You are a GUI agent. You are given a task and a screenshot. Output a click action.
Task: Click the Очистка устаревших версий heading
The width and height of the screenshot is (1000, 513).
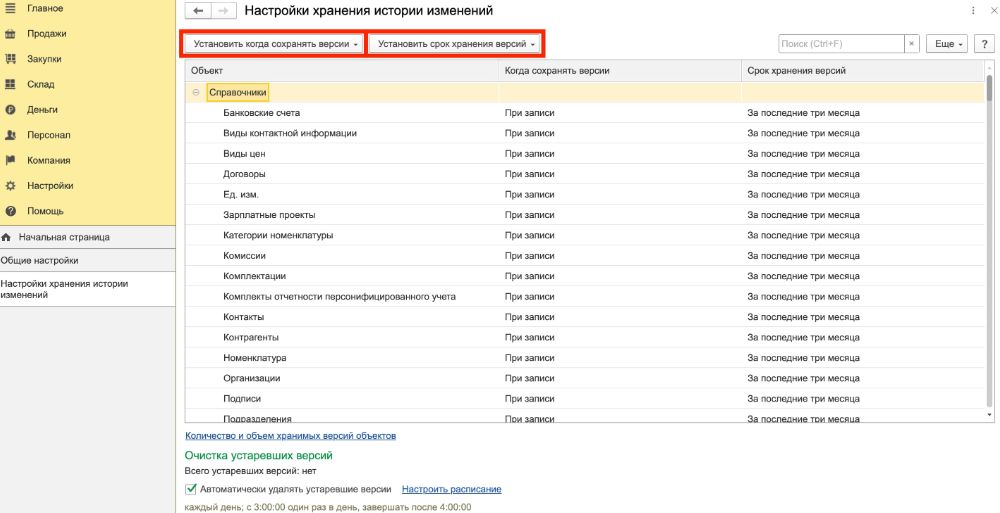[258, 456]
